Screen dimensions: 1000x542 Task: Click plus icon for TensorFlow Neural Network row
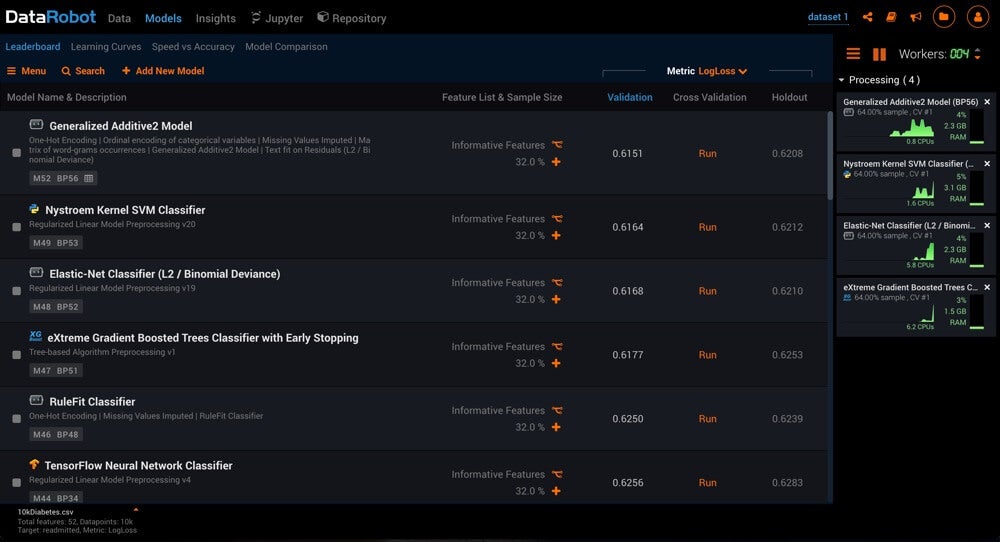click(556, 491)
